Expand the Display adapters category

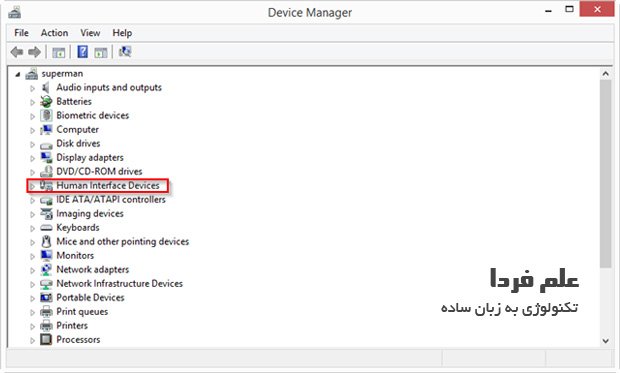(32, 159)
